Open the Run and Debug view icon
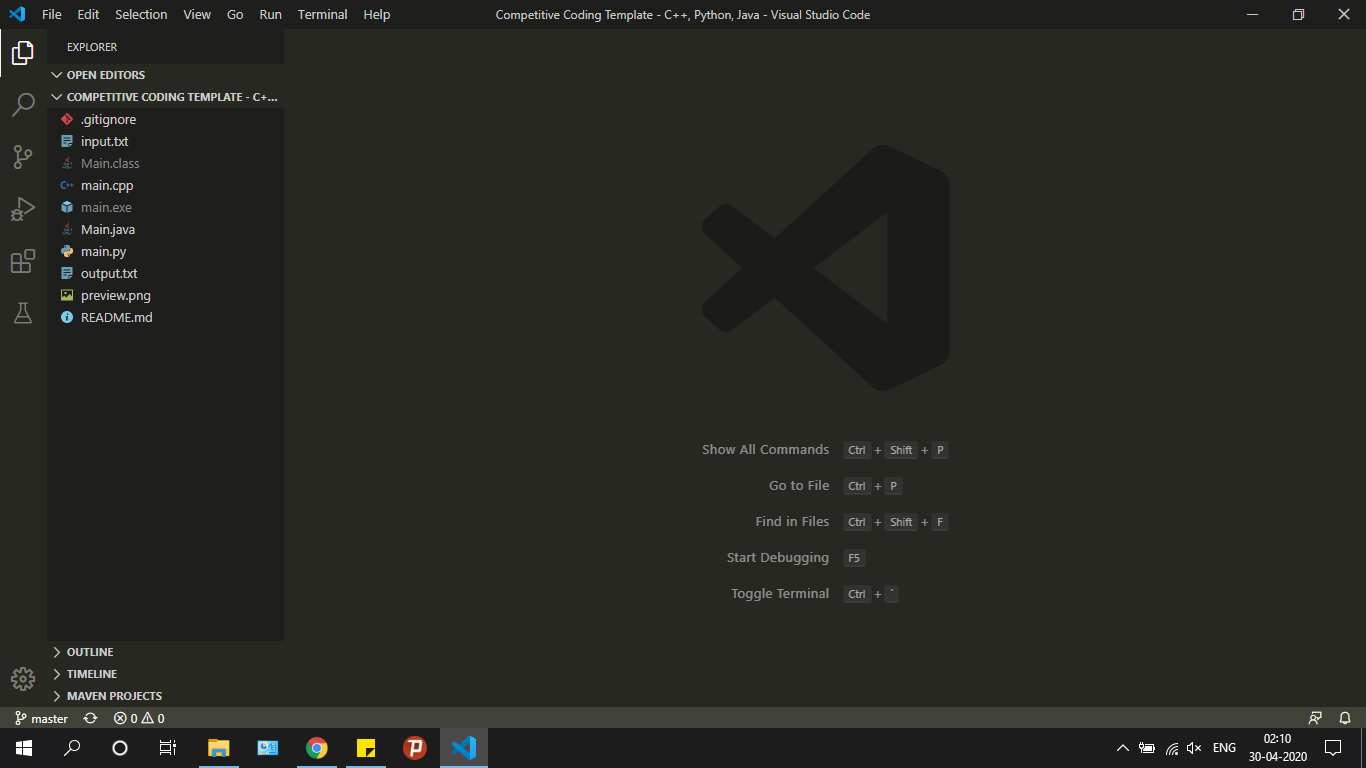 tap(23, 208)
